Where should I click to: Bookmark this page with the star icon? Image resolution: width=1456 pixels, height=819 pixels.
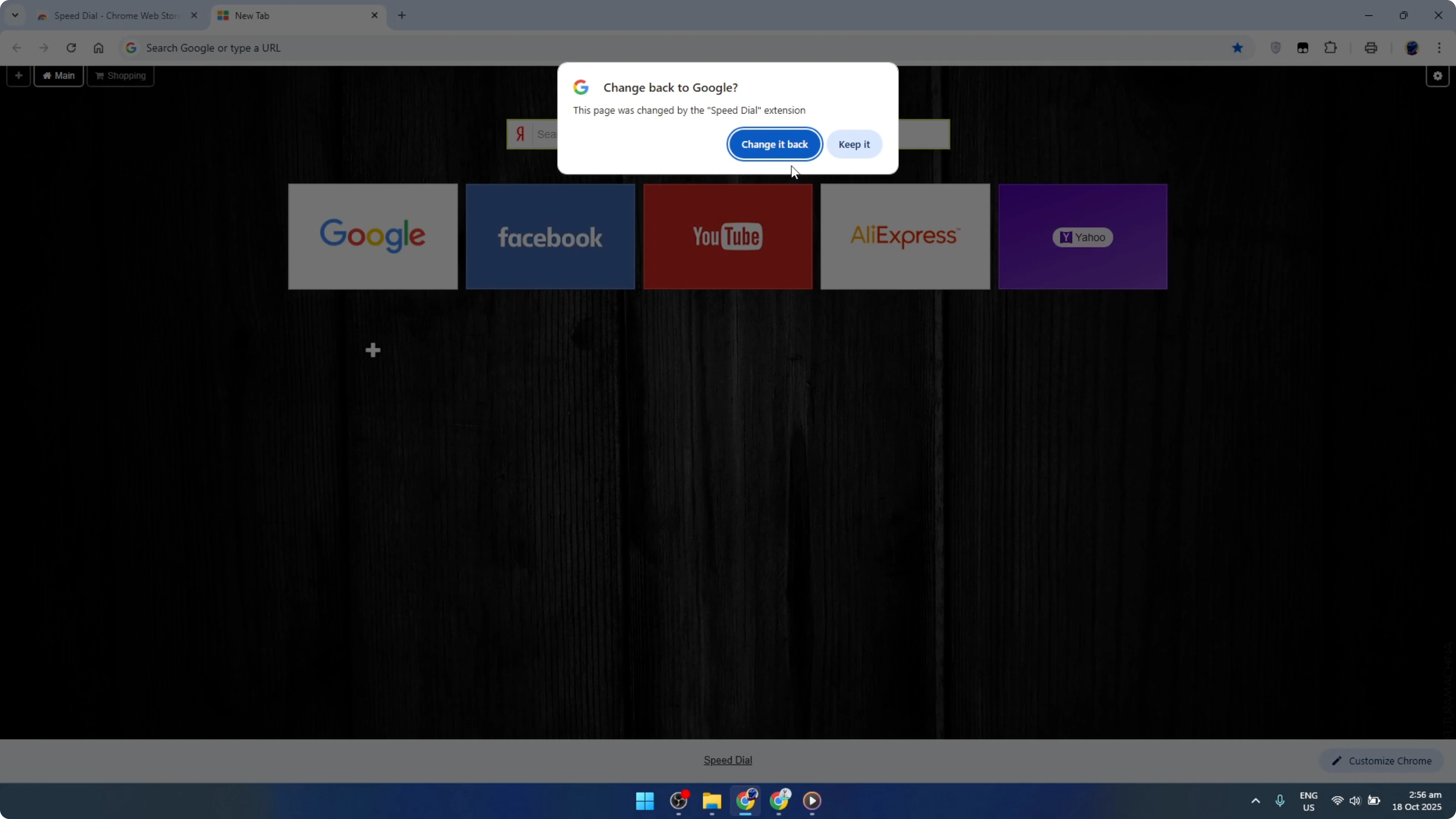tap(1237, 48)
